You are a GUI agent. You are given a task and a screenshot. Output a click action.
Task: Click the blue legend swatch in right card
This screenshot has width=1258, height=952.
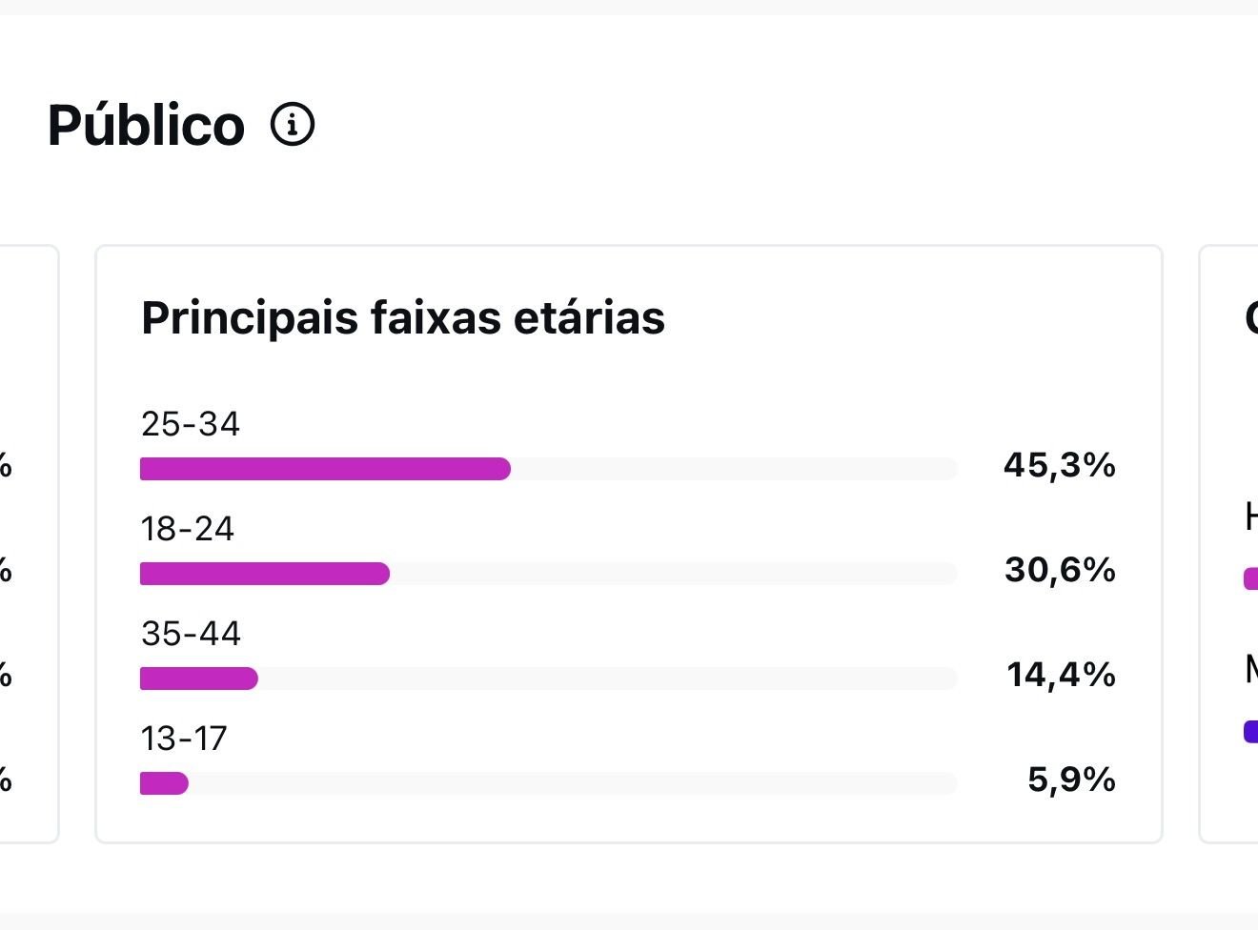1251,731
